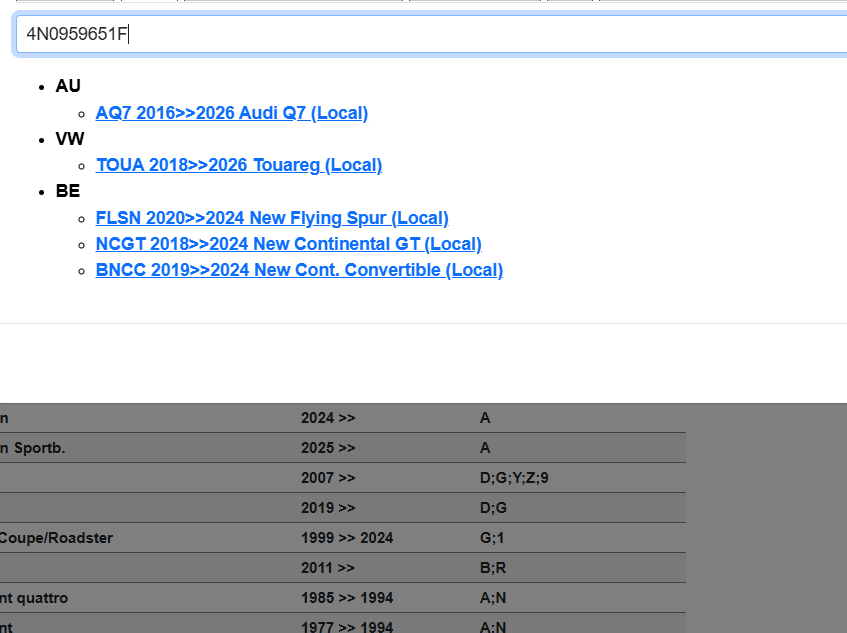This screenshot has height=633, width=847.
Task: Select the 2007 >> year cell
Action: click(x=328, y=478)
